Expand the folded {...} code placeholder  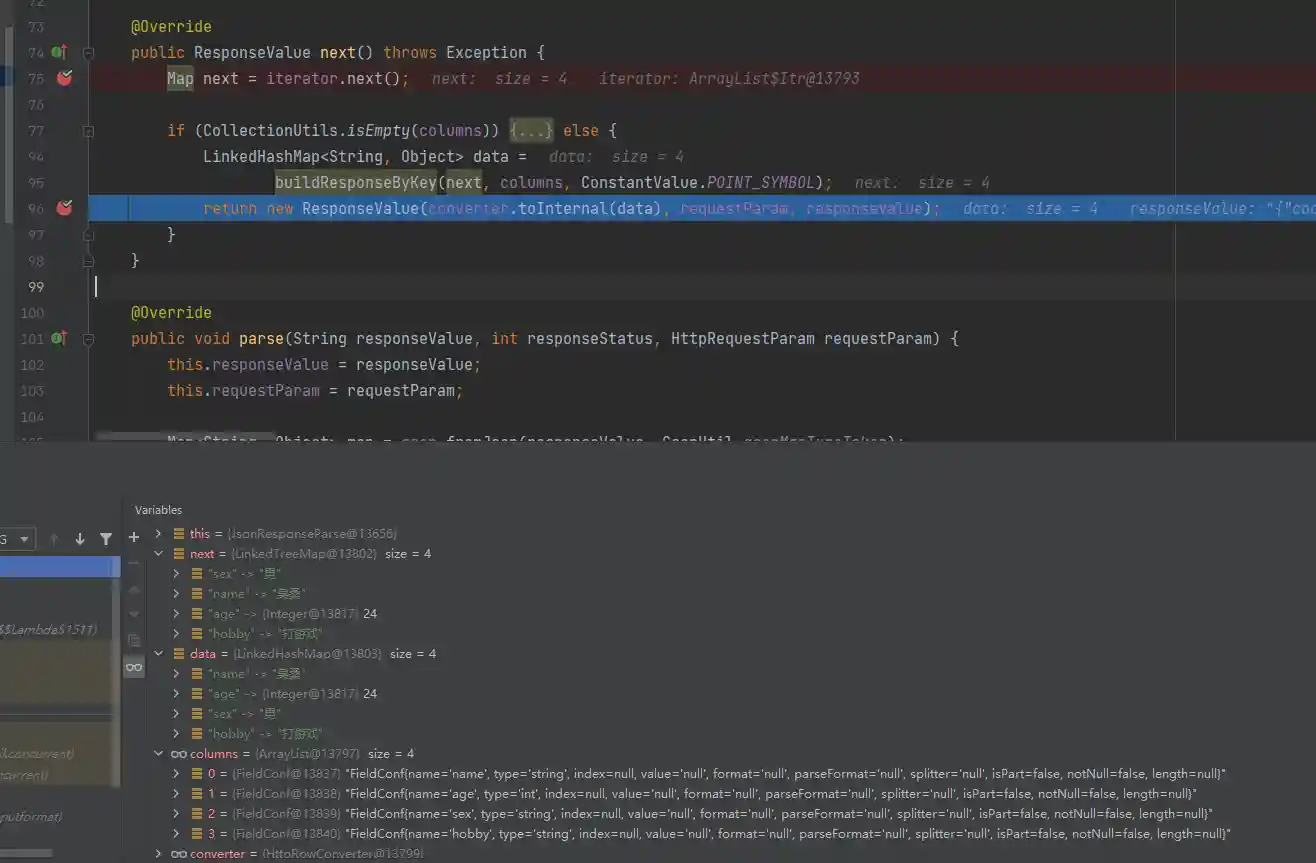[531, 130]
